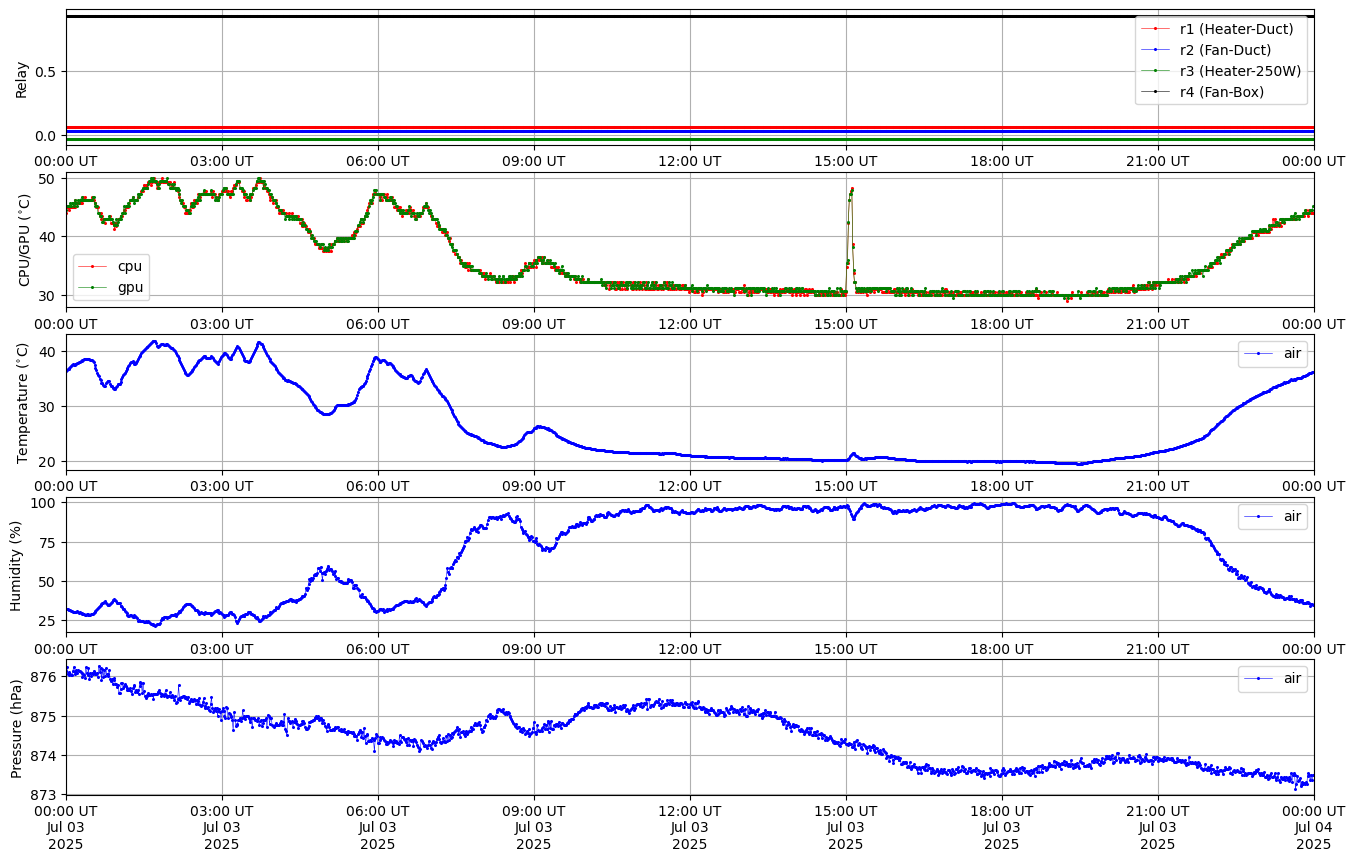This screenshot has height=861, width=1355.
Task: Select the Temperature (°C) axis label
Action: [24, 402]
